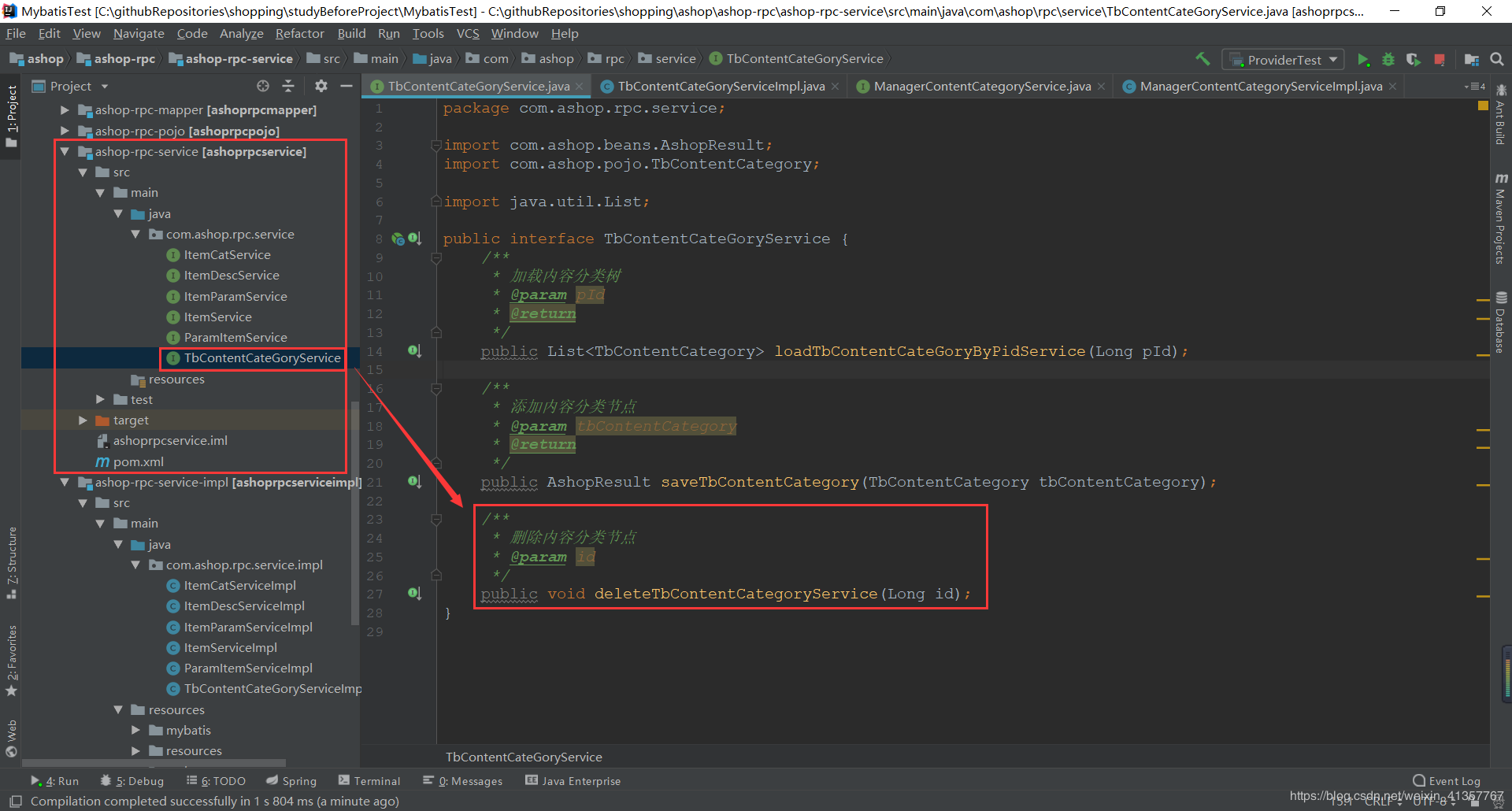This screenshot has height=811, width=1512.
Task: Open the Debug tool window button
Action: (x=132, y=781)
